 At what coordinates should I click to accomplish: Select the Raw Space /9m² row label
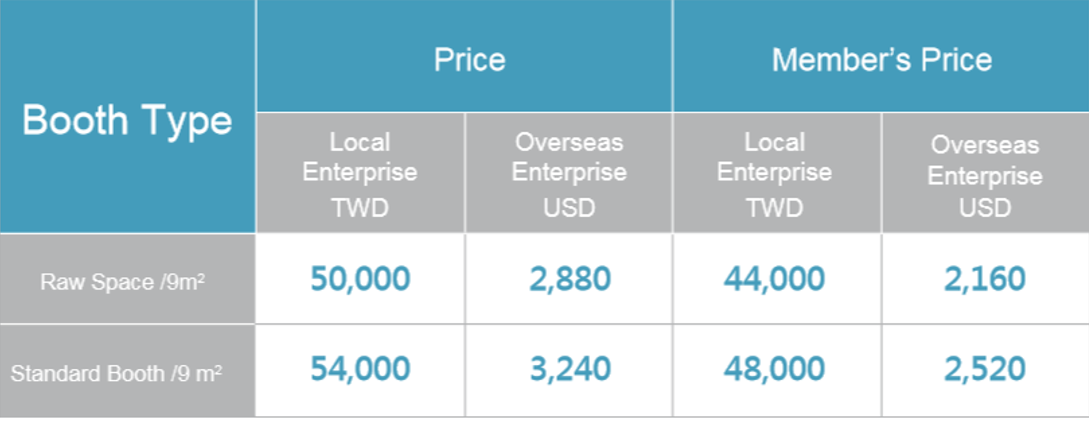pyautogui.click(x=127, y=279)
